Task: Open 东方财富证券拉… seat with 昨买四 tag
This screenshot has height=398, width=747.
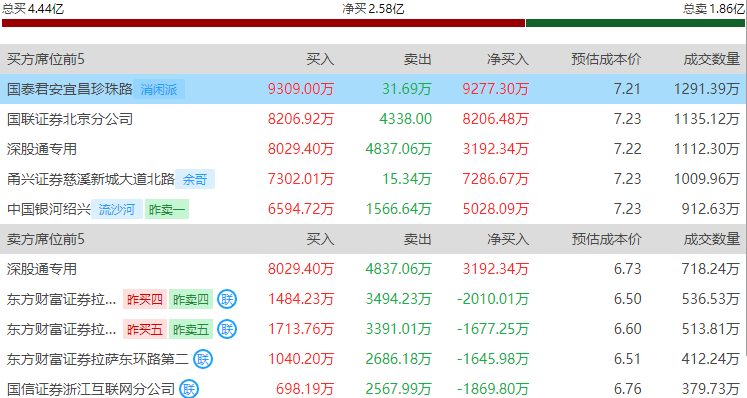Action: 61,299
